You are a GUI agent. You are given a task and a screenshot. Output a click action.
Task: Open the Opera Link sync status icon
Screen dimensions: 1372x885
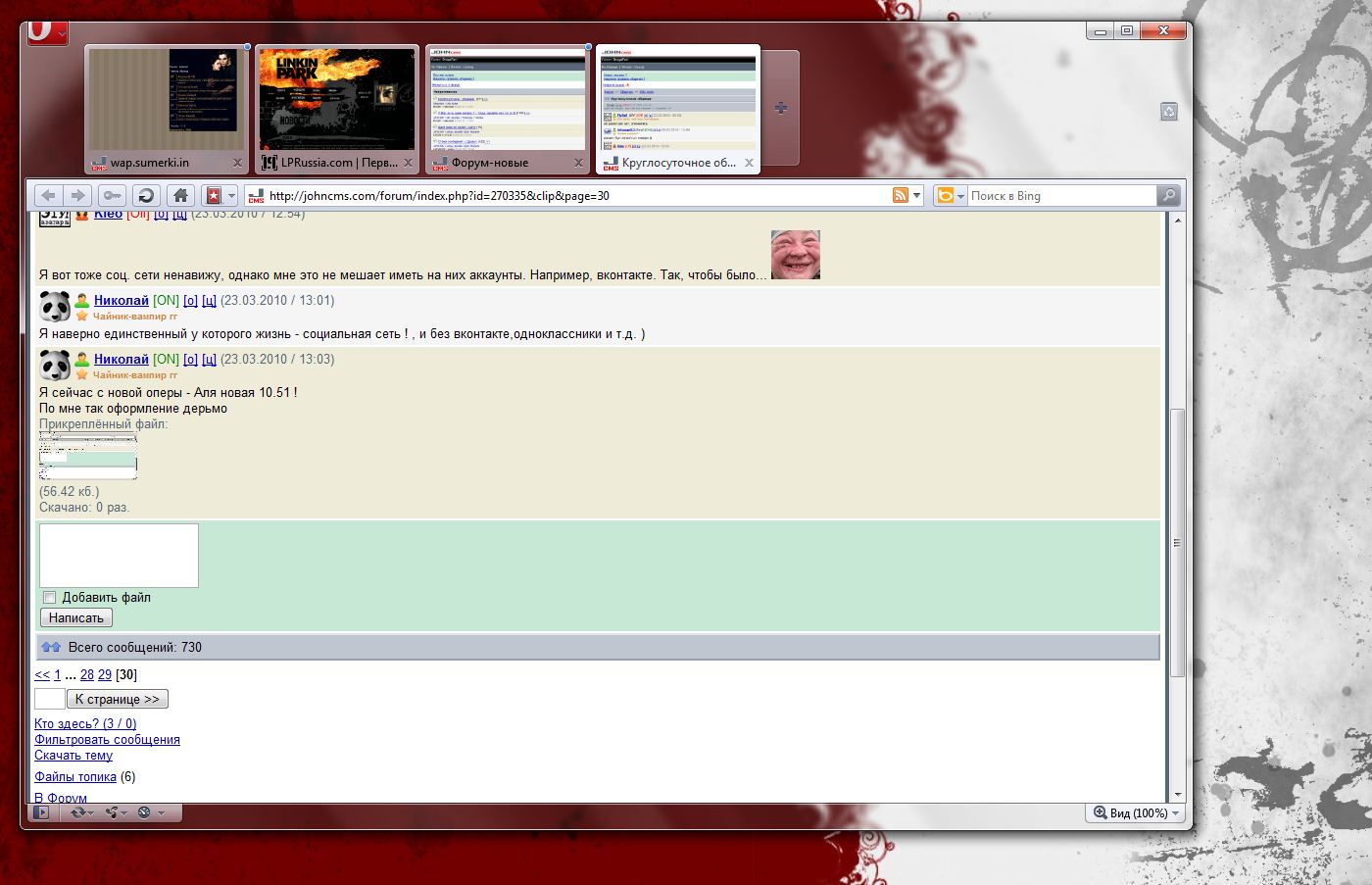[77, 812]
